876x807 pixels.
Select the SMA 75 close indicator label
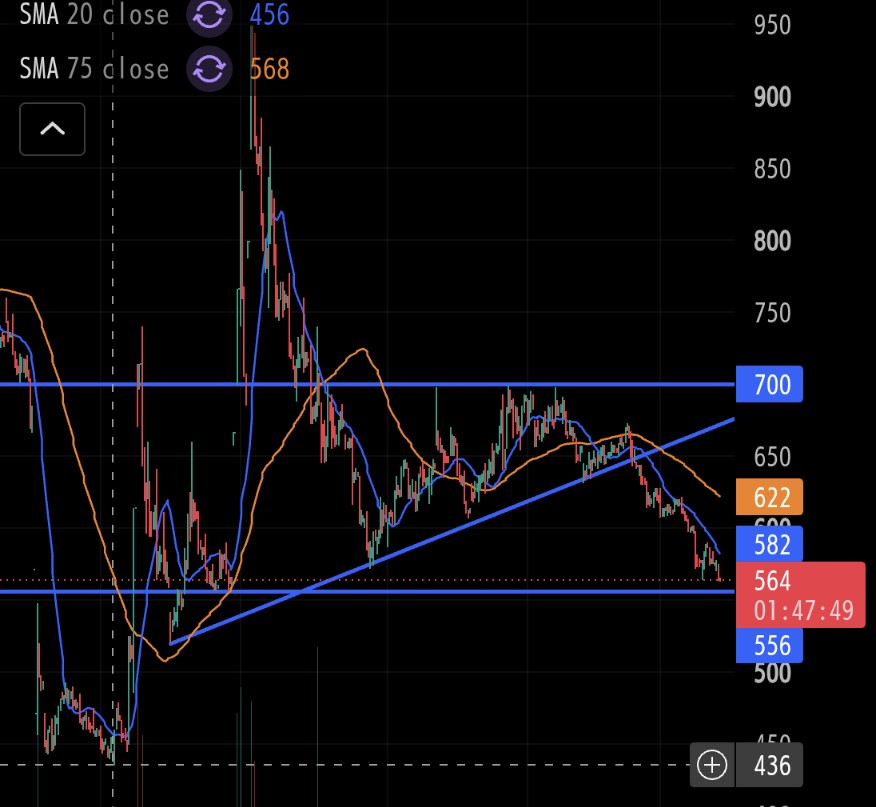coord(94,69)
